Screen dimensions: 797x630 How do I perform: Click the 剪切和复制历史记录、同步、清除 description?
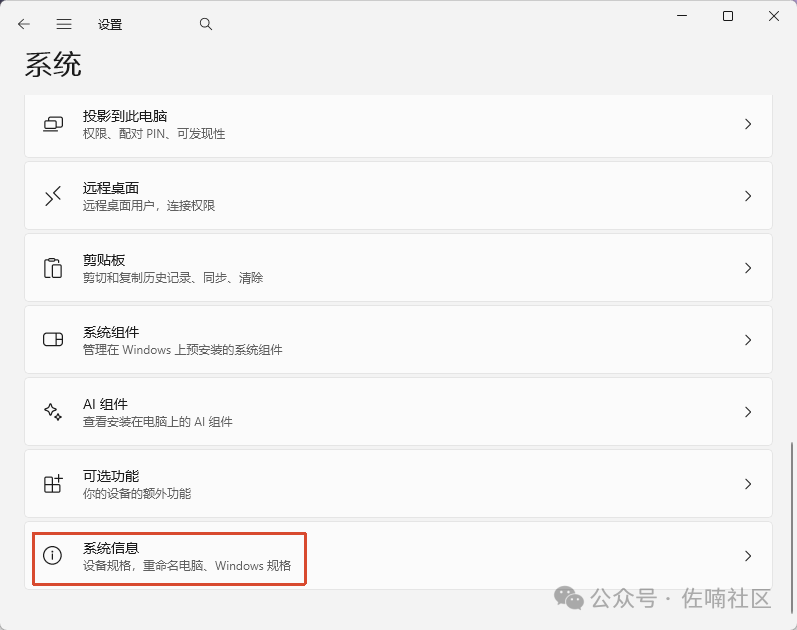[x=173, y=278]
